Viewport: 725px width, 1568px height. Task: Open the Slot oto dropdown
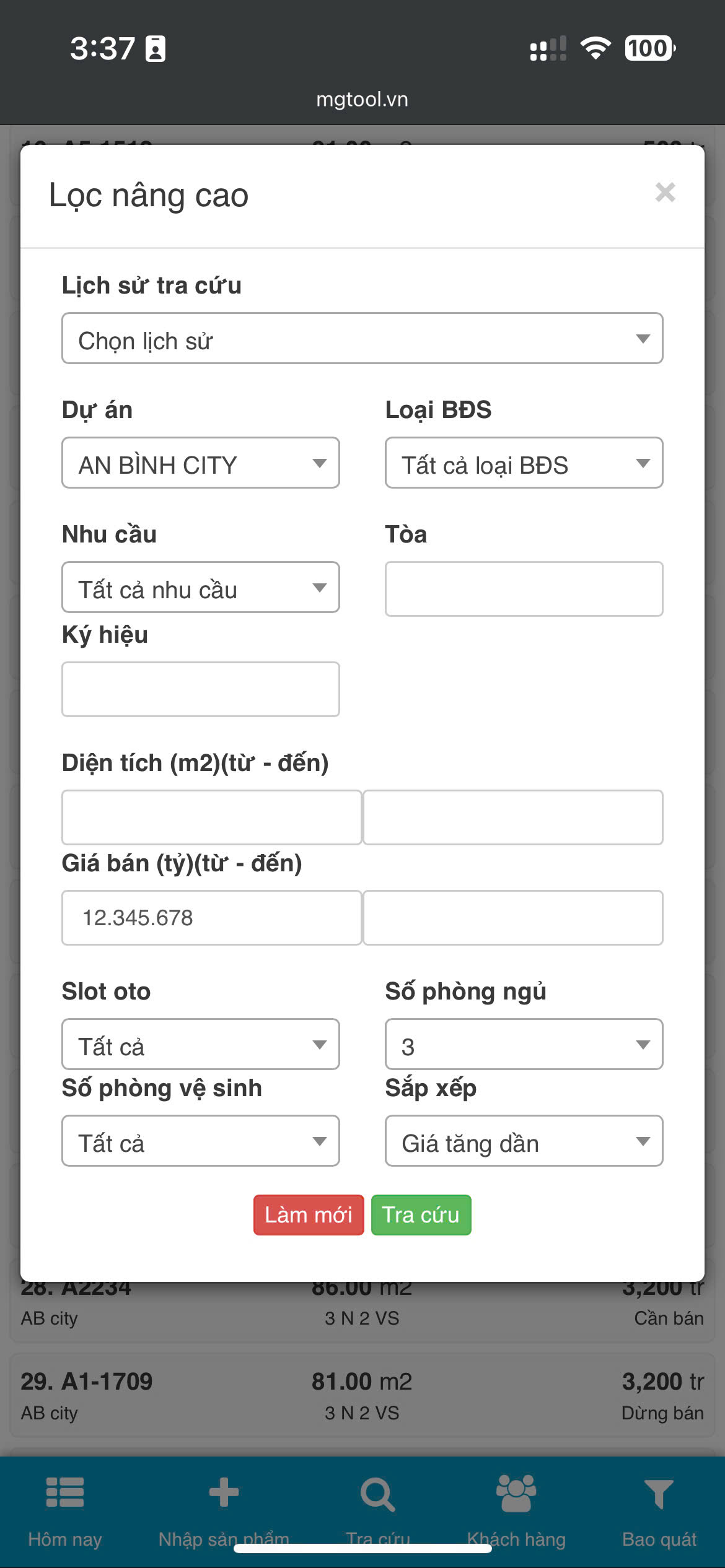click(200, 1045)
